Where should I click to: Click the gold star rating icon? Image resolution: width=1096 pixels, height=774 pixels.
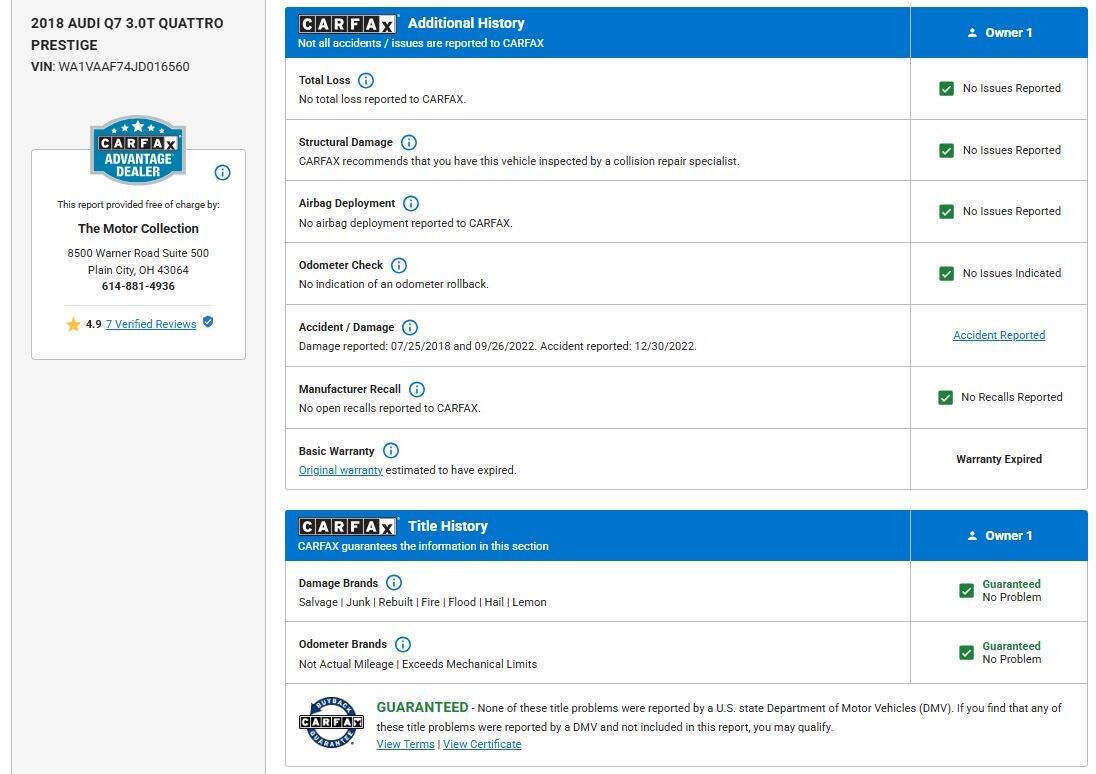pos(73,324)
